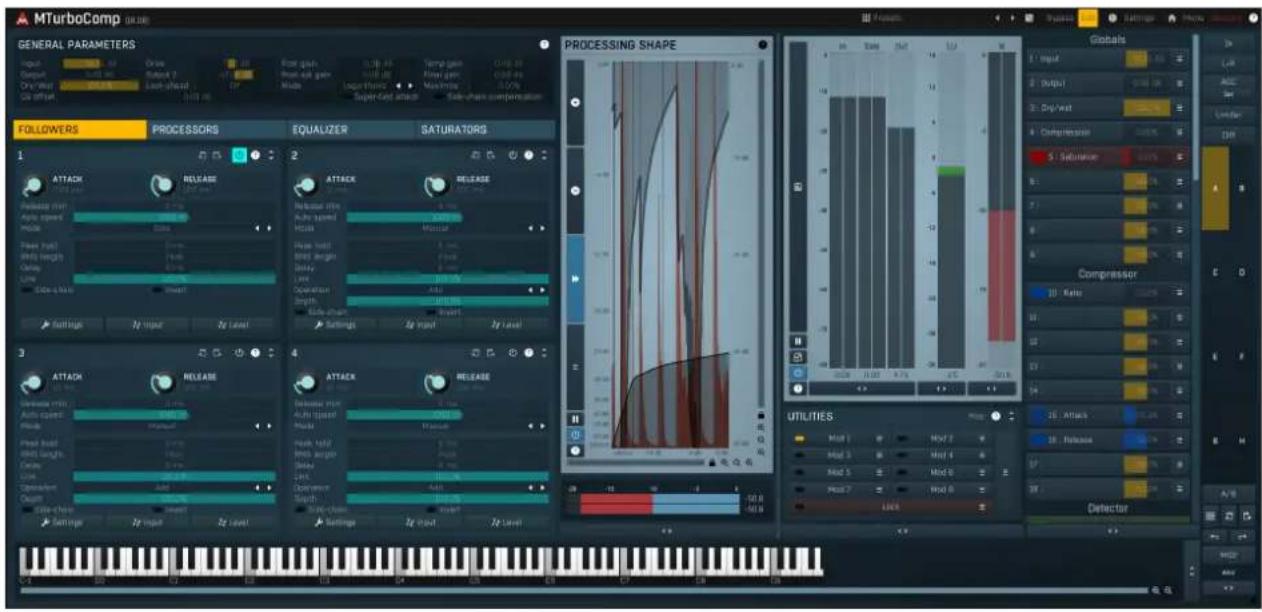Switch to the Equalizer tab
The height and width of the screenshot is (612, 1262).
click(x=350, y=129)
